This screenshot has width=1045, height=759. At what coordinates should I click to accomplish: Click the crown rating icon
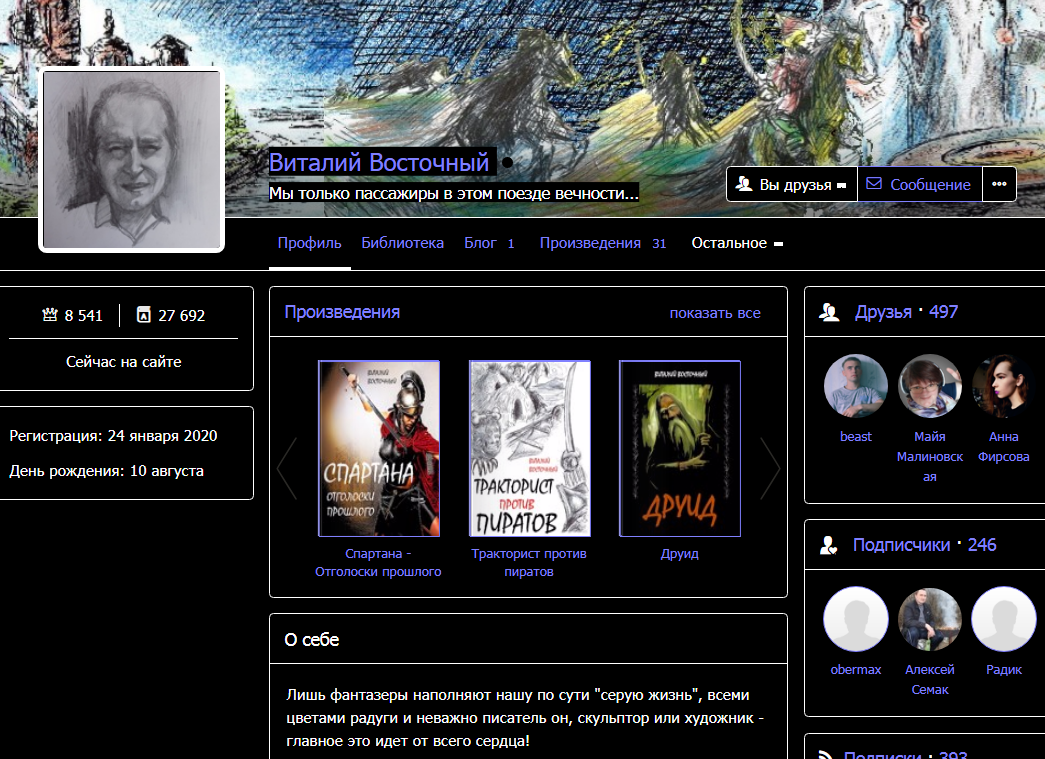tap(50, 315)
